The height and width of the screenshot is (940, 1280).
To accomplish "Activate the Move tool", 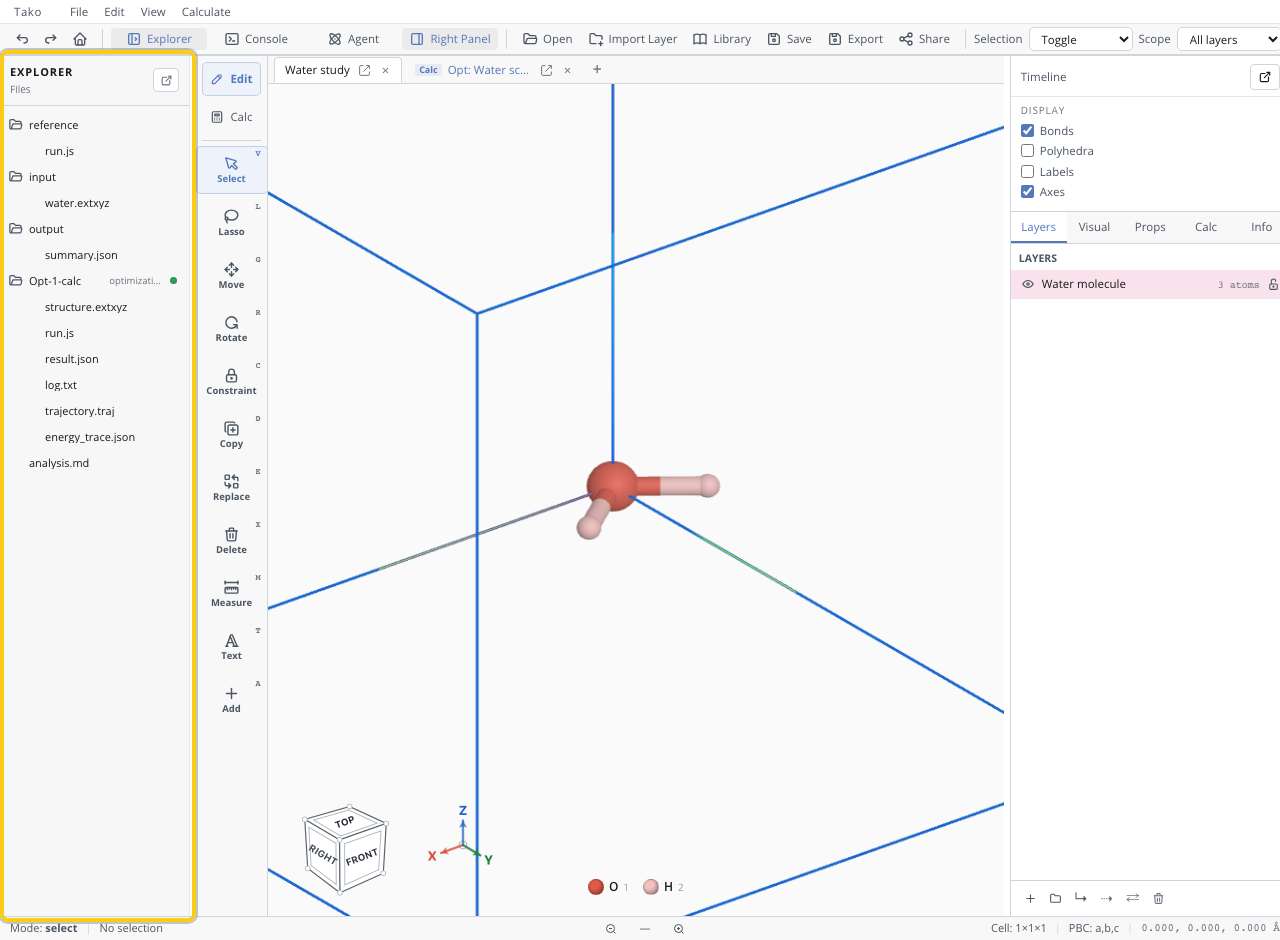I will [x=231, y=275].
